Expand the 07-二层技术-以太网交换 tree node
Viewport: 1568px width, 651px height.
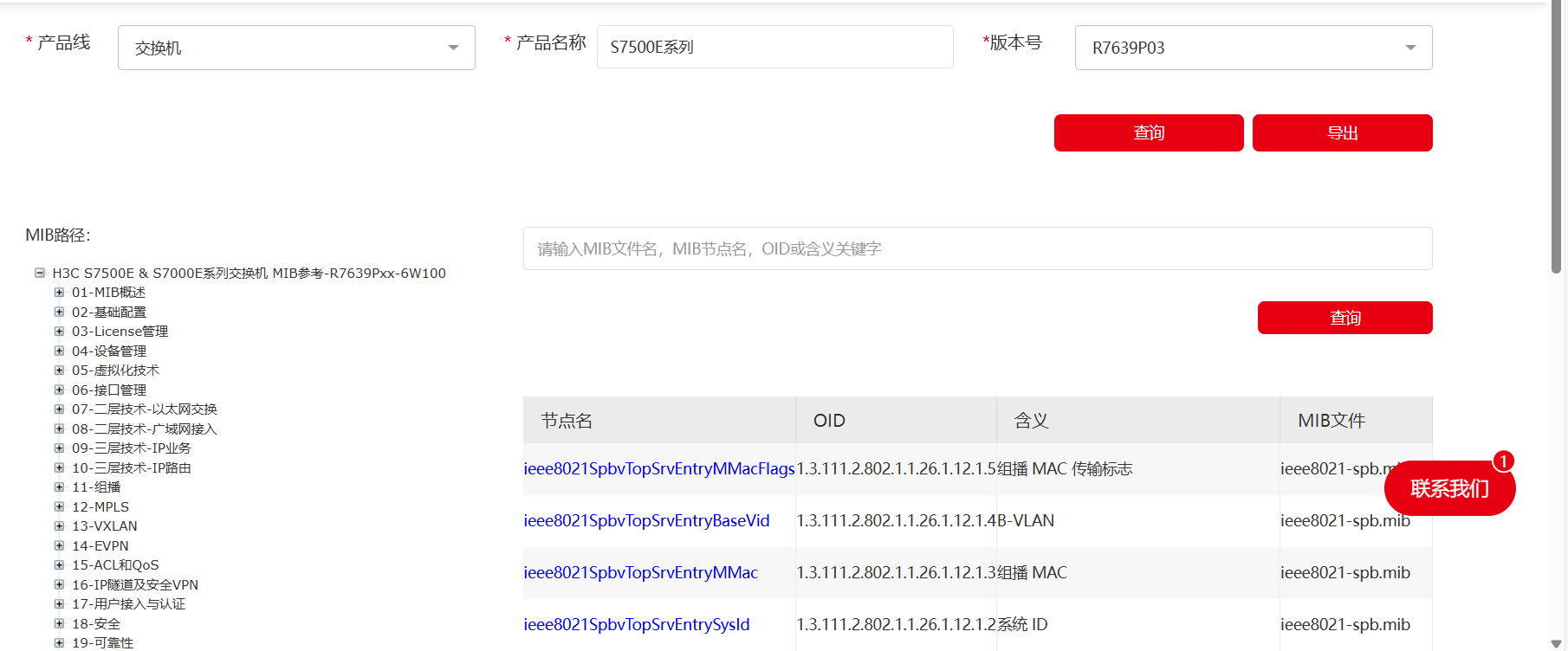coord(59,409)
